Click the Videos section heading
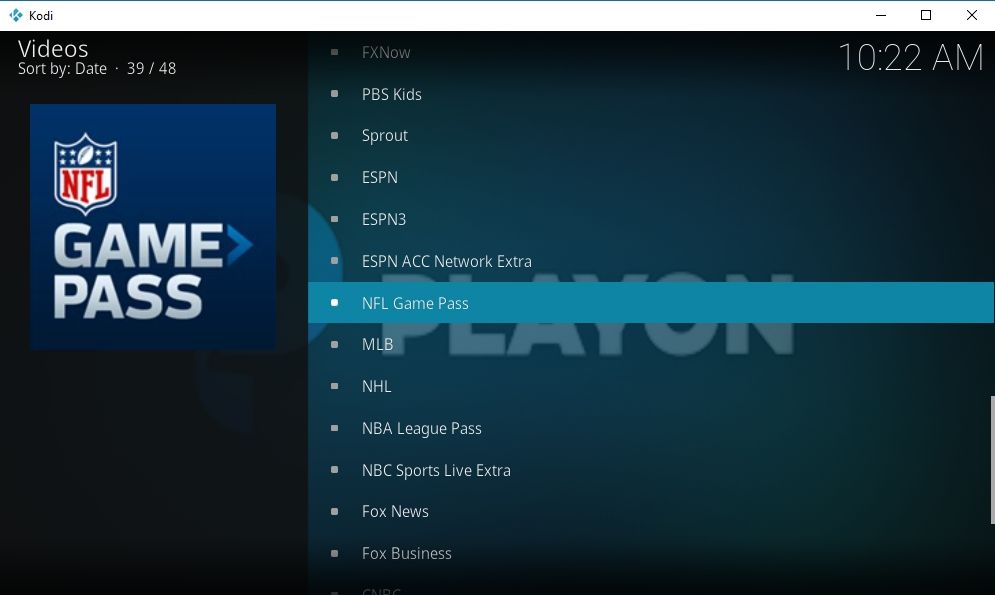 click(53, 49)
